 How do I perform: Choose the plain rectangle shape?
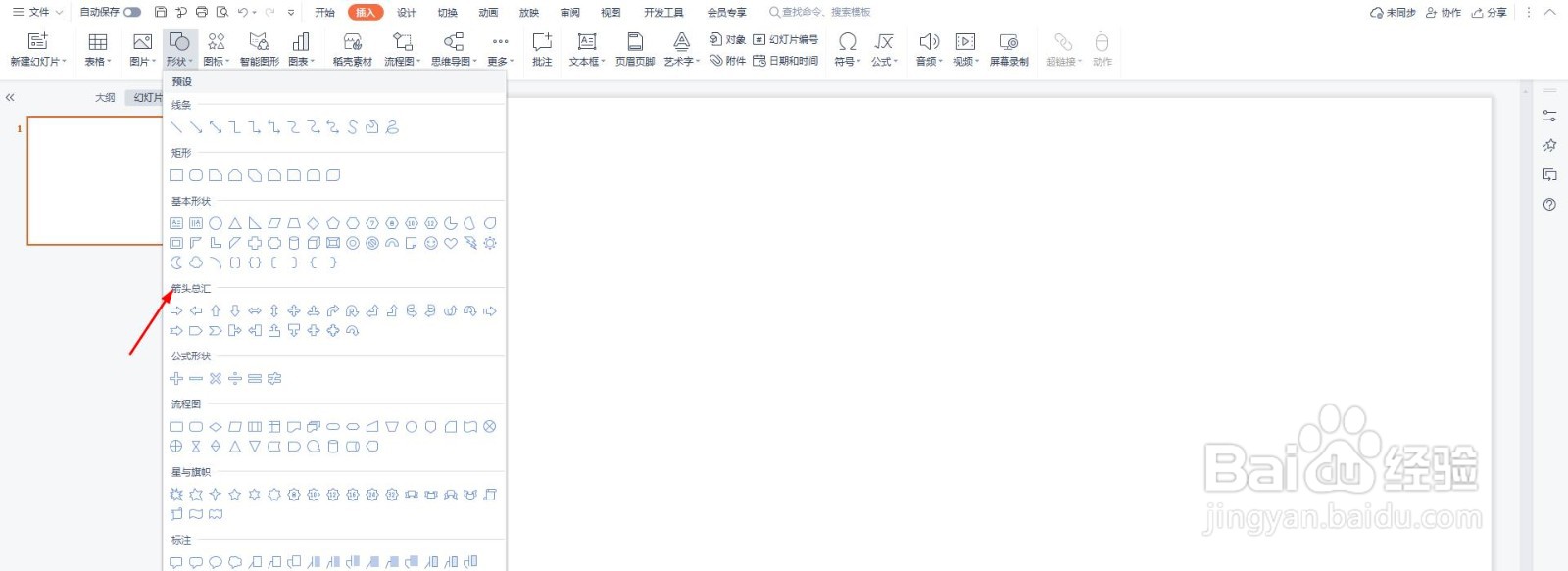176,175
